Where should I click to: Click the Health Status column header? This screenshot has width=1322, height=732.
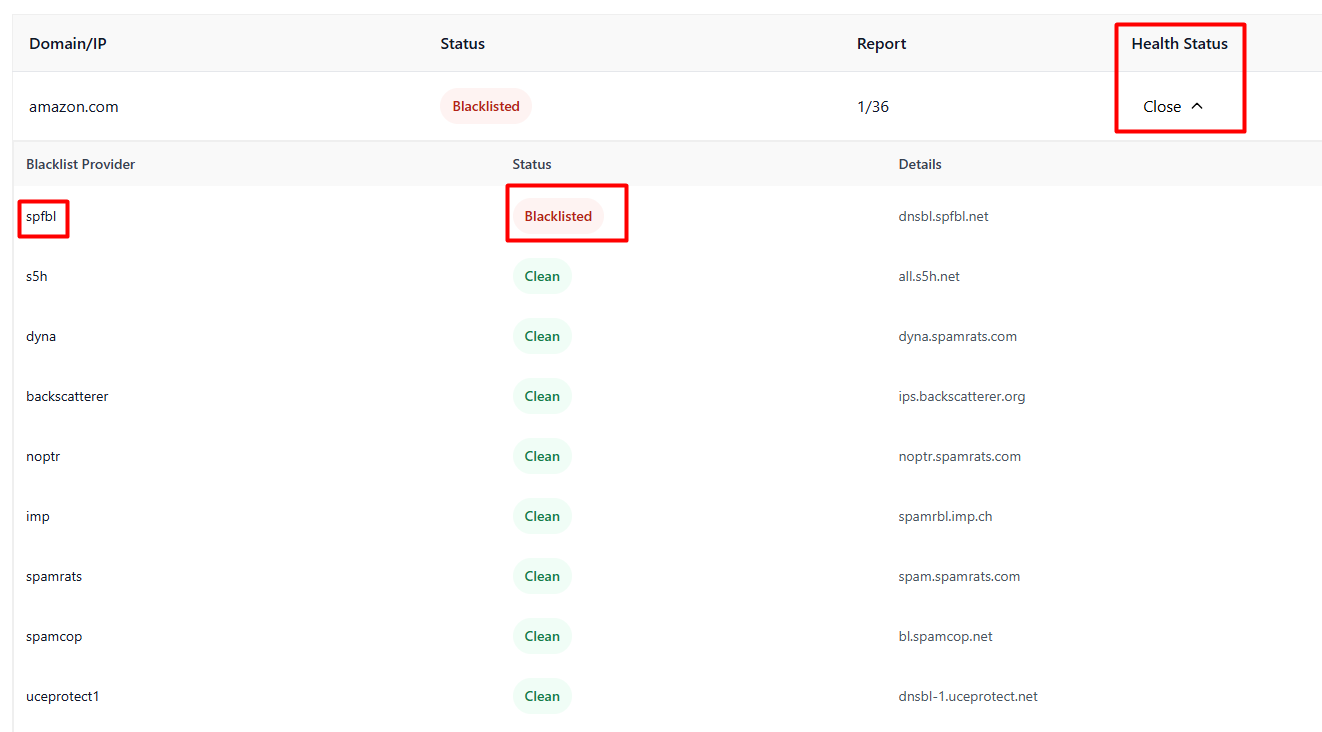coord(1179,44)
